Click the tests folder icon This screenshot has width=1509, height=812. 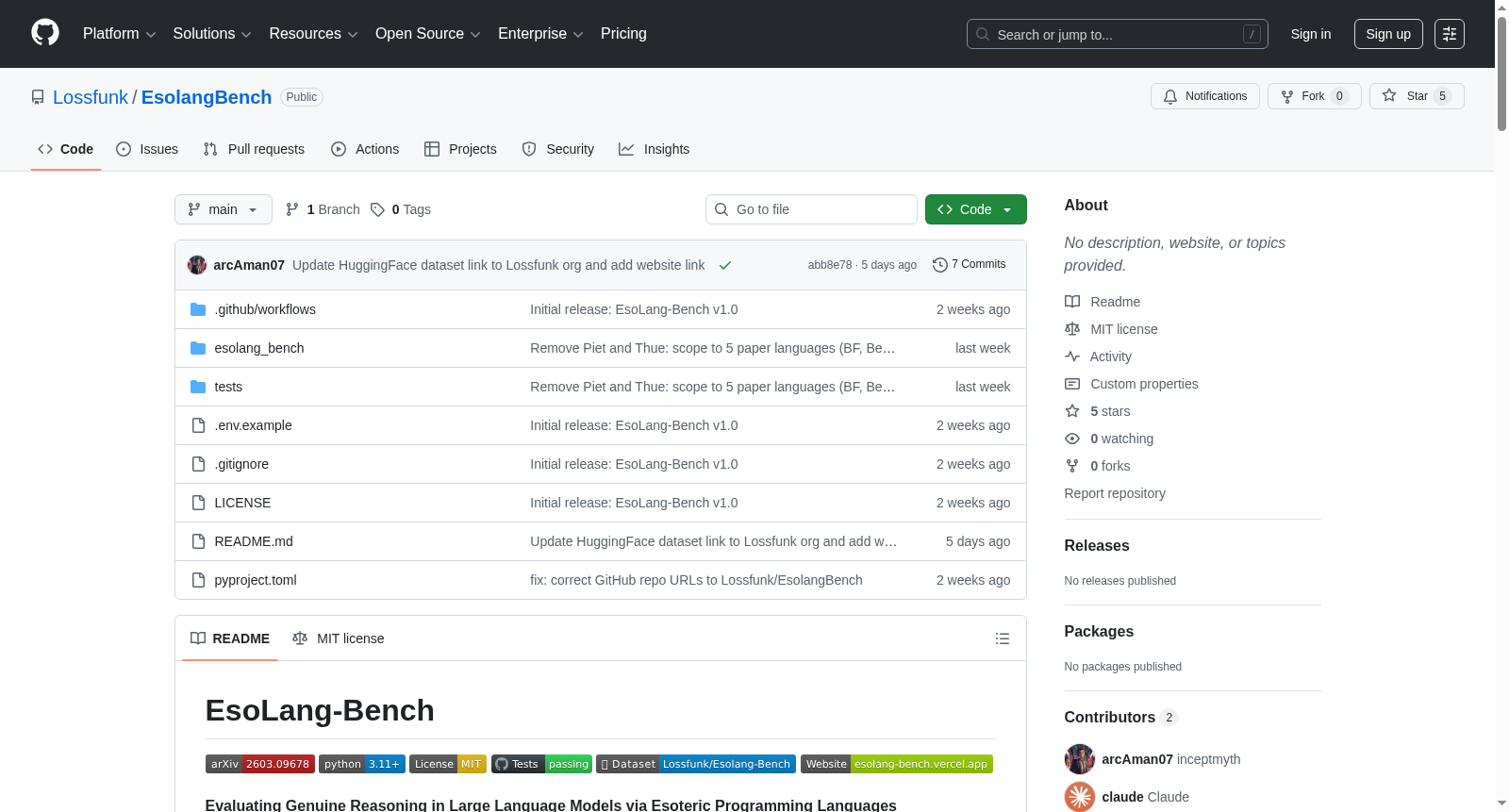click(x=198, y=387)
